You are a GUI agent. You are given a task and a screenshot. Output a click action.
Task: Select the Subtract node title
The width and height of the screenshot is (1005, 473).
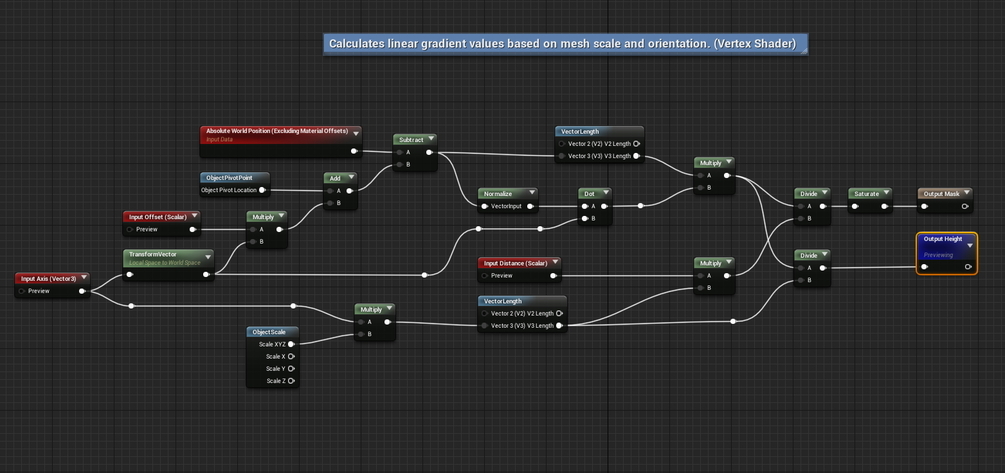(x=411, y=139)
